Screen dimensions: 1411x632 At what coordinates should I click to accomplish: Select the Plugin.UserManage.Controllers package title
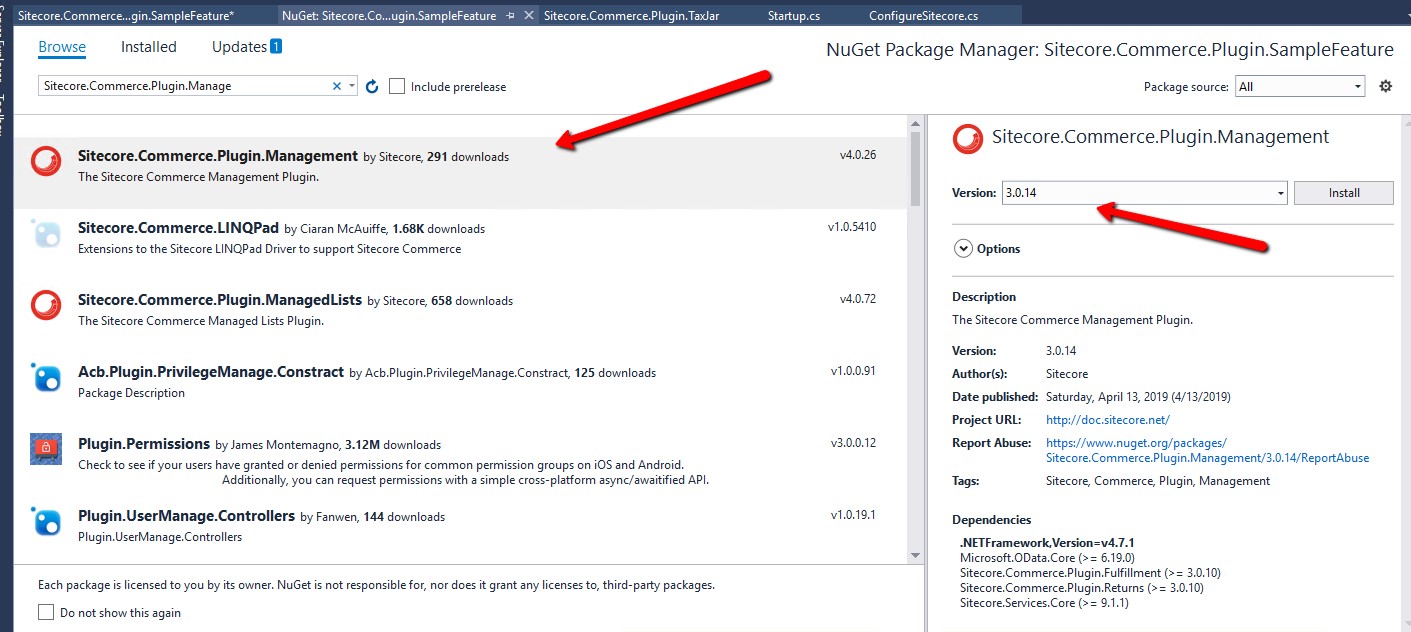coord(187,516)
